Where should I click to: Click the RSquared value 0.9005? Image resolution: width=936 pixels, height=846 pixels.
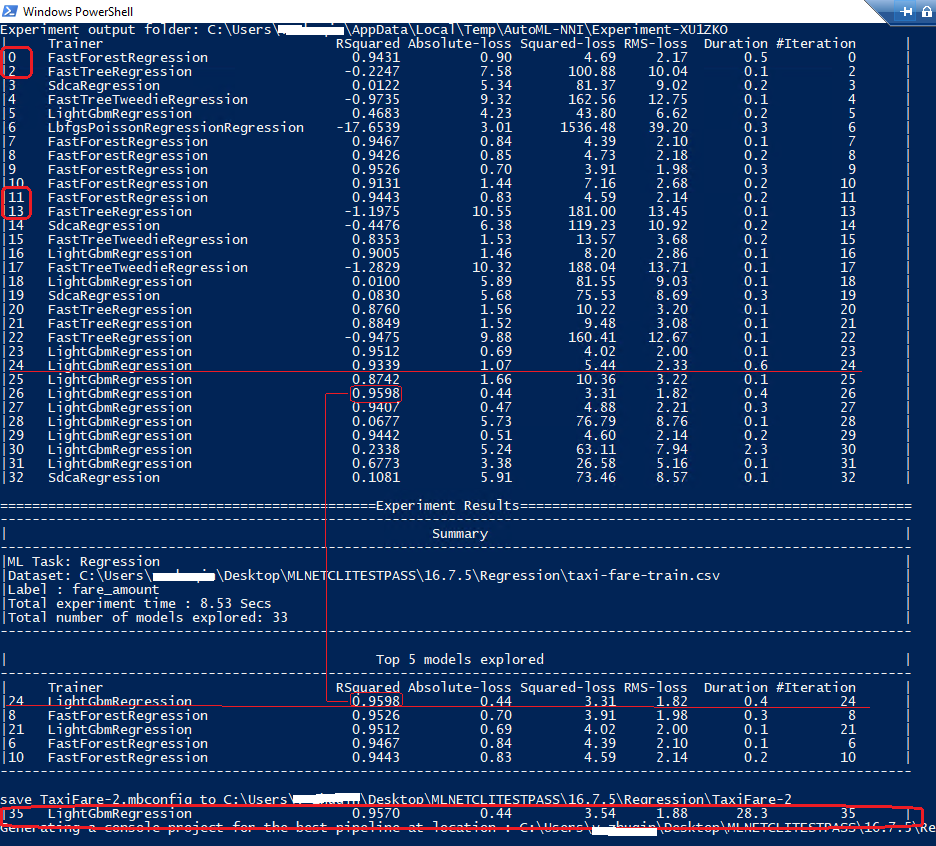375,254
